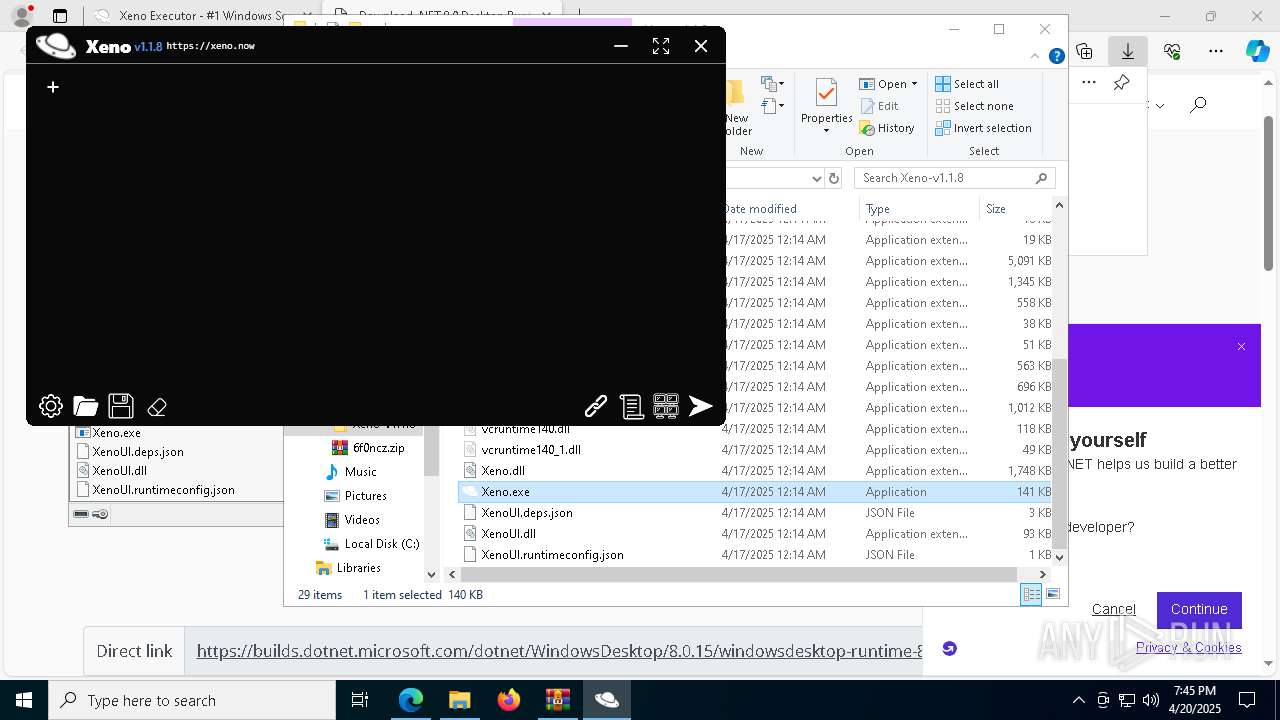Collapse the Explorer ribbon with chevron

(x=1036, y=56)
